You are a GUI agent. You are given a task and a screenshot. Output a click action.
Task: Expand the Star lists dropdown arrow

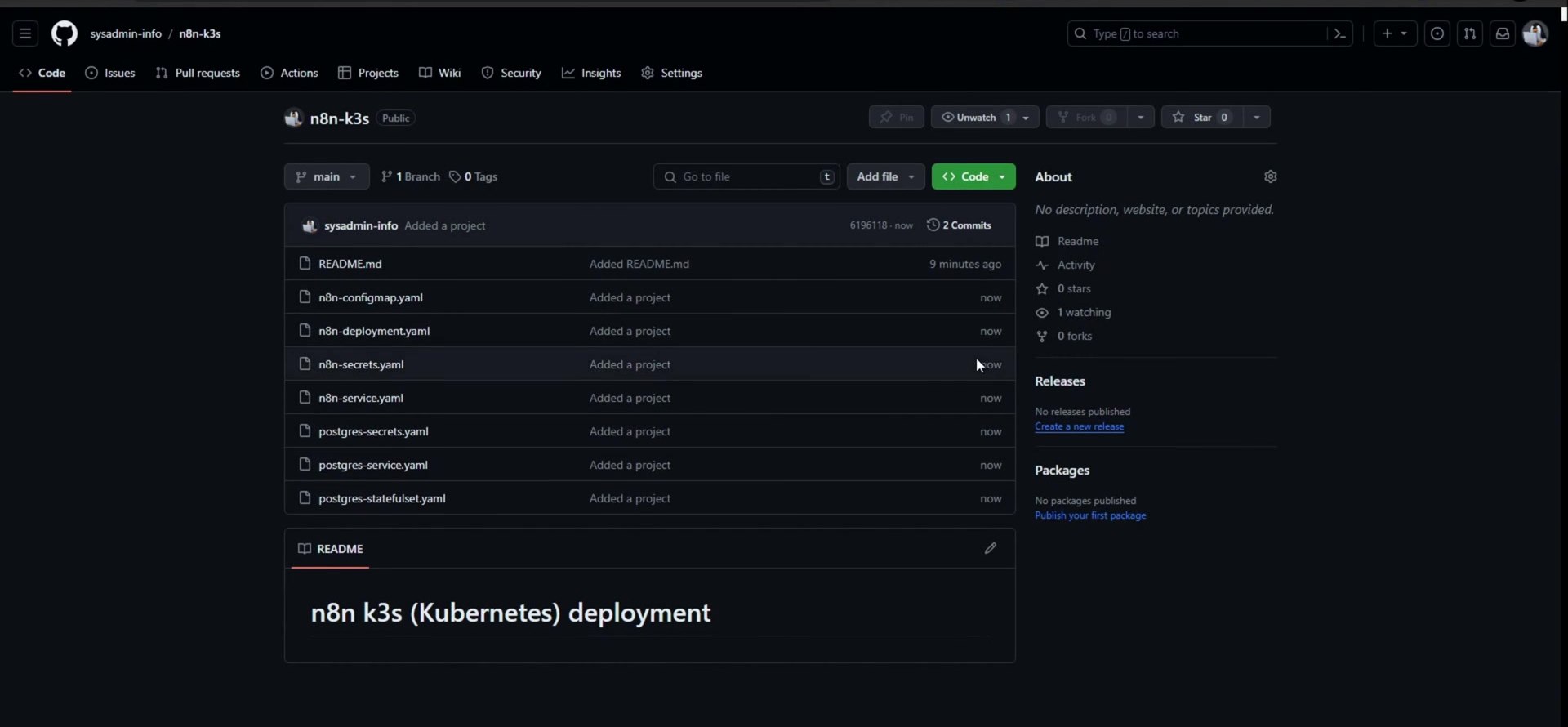pyautogui.click(x=1257, y=117)
